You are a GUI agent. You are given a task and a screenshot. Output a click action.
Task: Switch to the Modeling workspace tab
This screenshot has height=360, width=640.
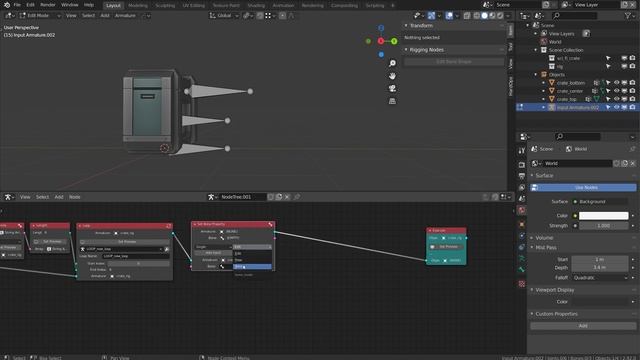tap(138, 5)
